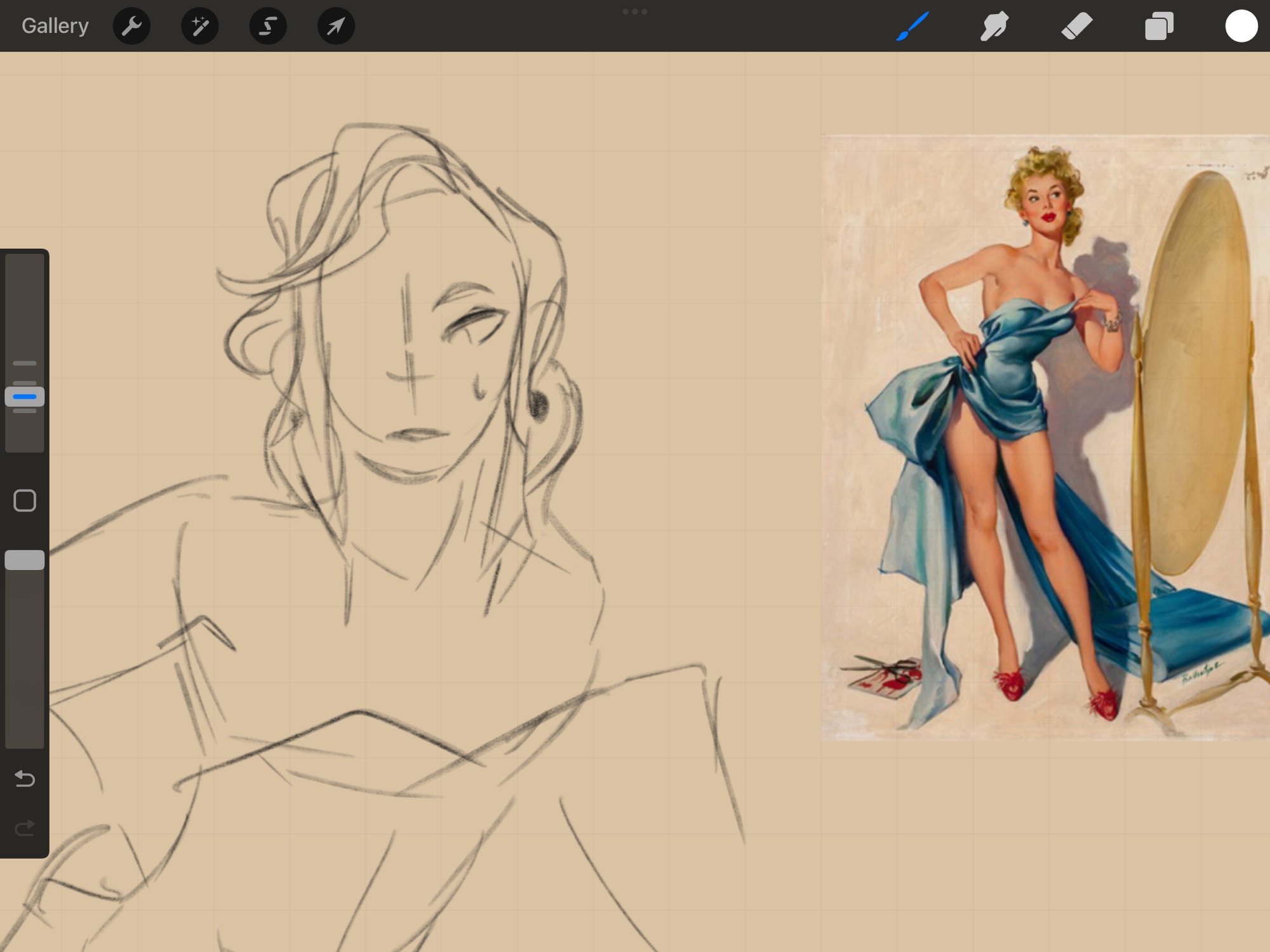Click the brush opacity slider handle
The height and width of the screenshot is (952, 1270).
25,560
